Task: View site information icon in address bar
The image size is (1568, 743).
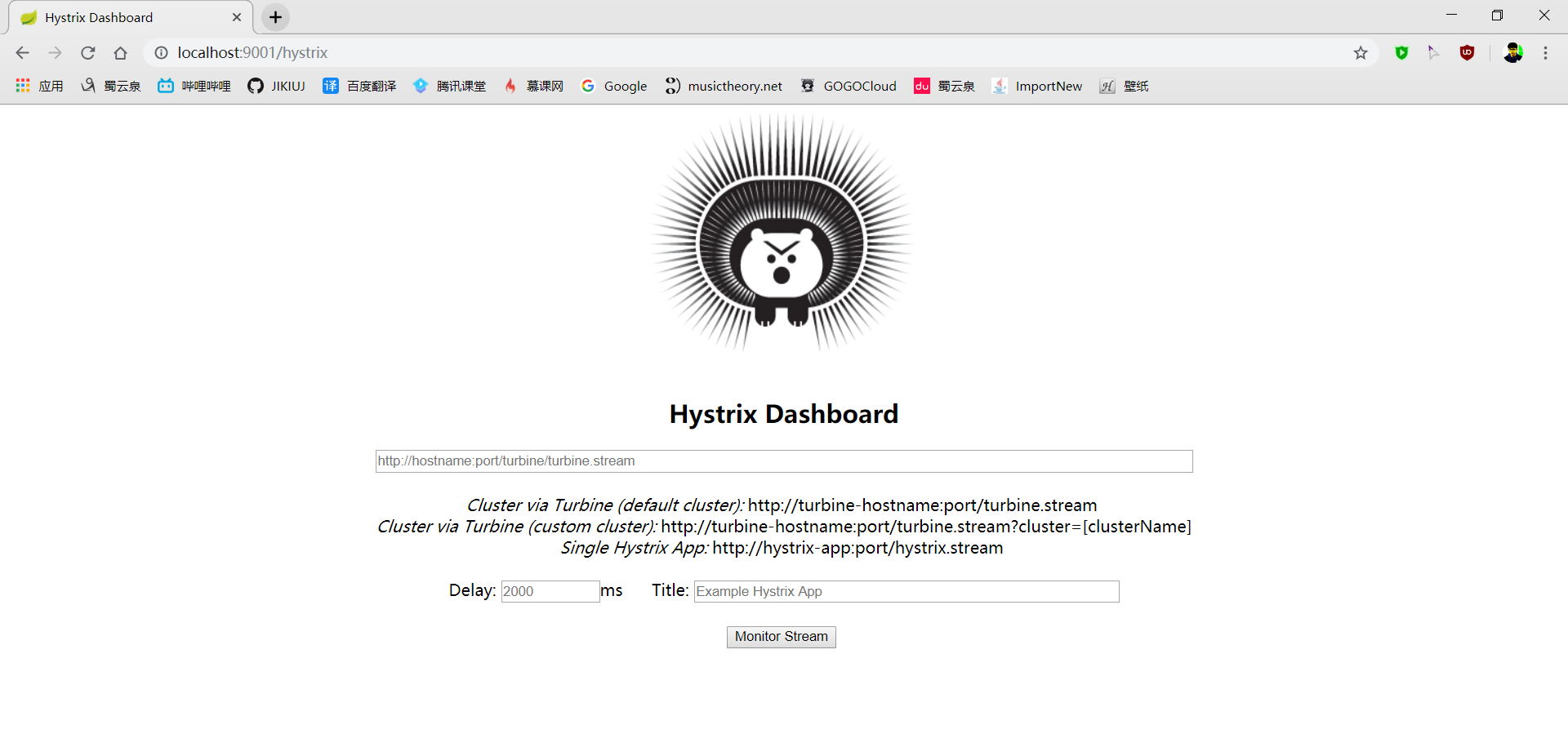Action: click(x=162, y=53)
